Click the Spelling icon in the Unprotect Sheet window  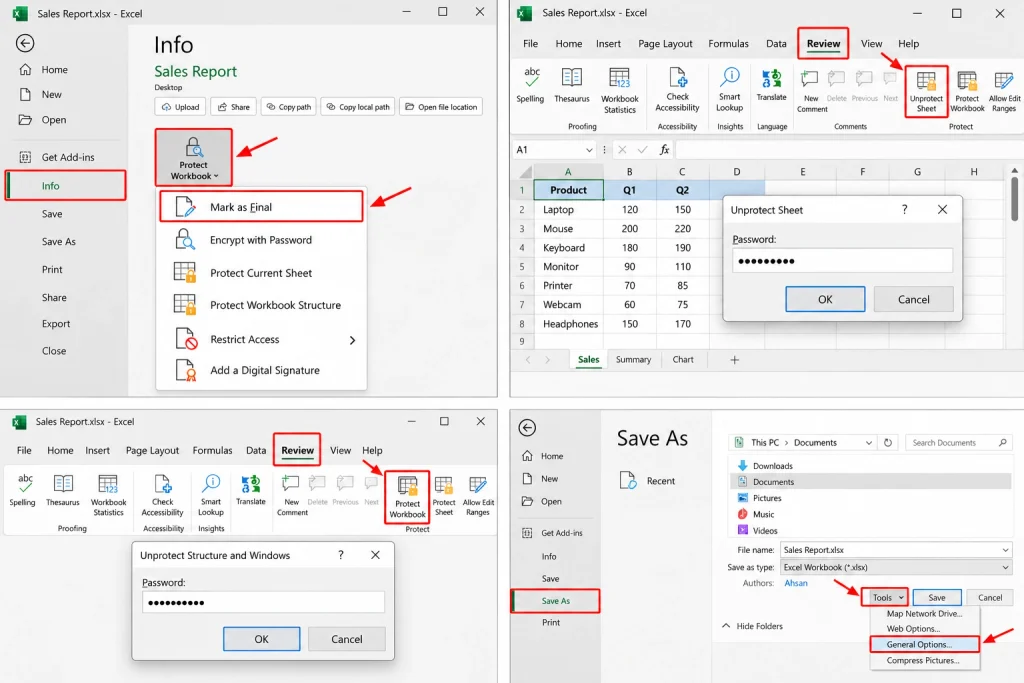pyautogui.click(x=530, y=86)
